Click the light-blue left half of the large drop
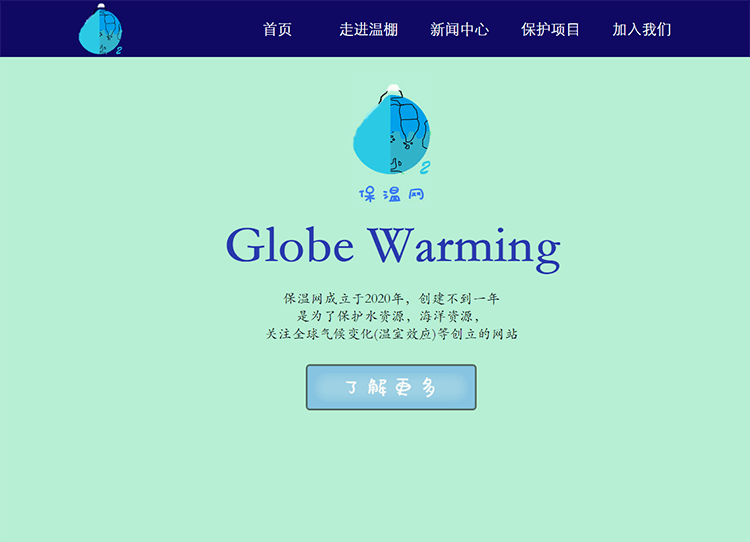This screenshot has height=542, width=750. click(370, 140)
